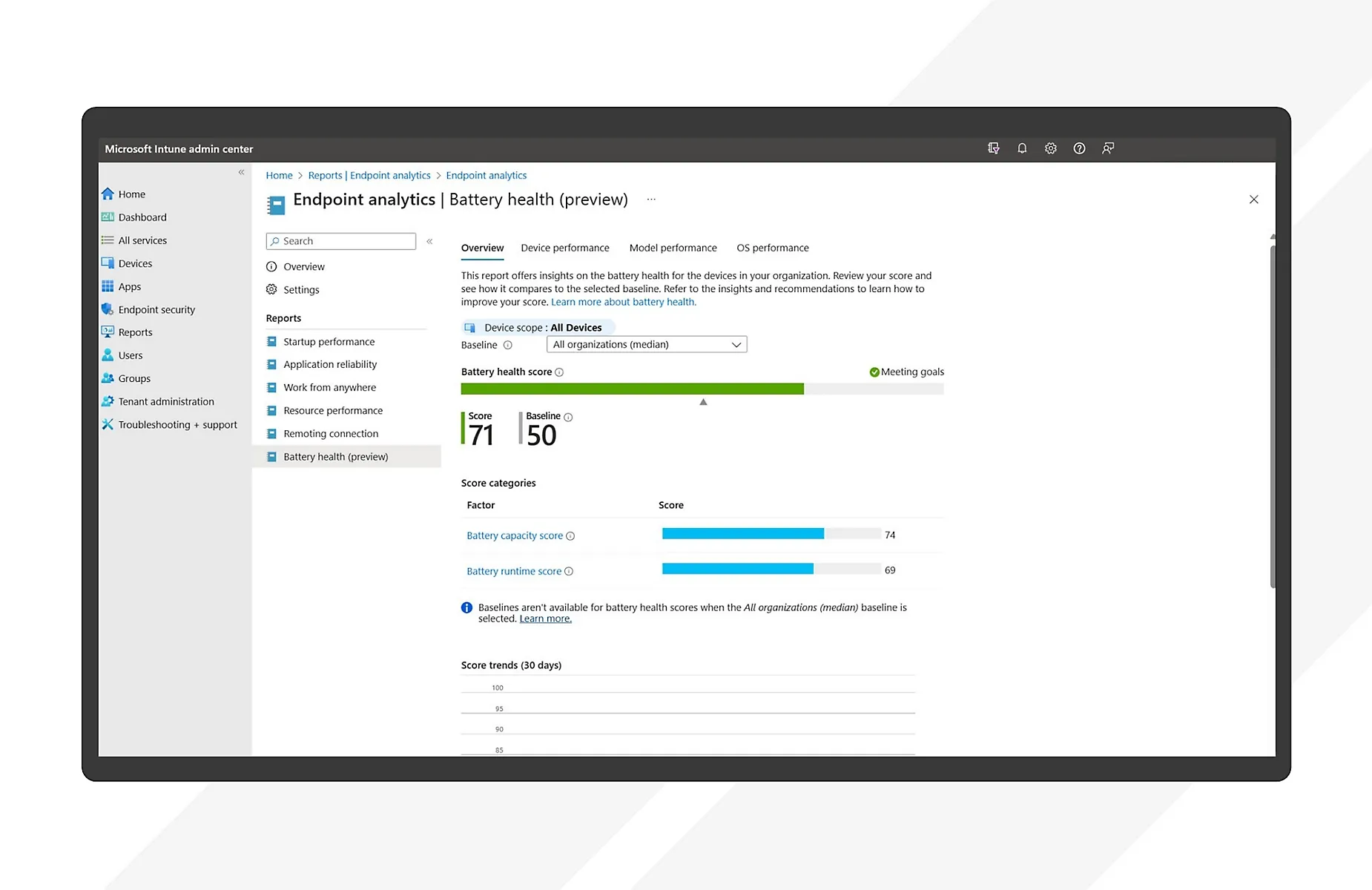Click the Settings gear icon in blade menu
This screenshot has height=890, width=1372.
pos(271,290)
